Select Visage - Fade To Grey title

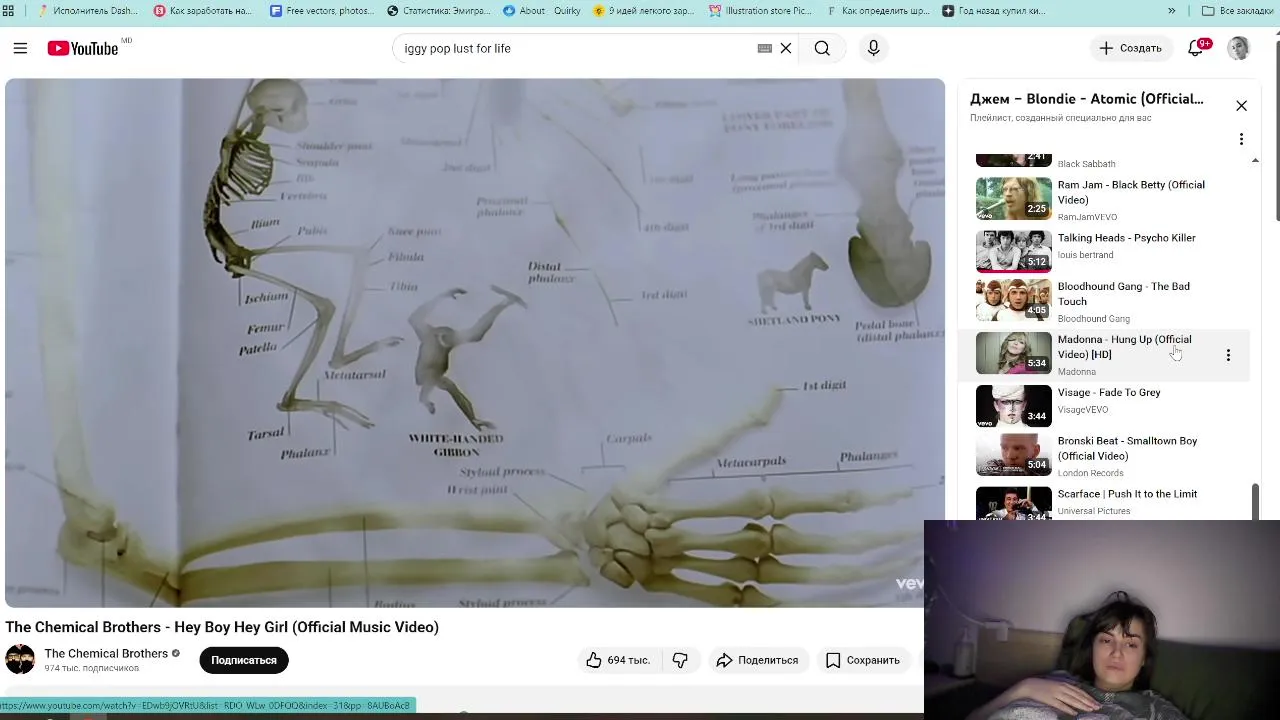1109,393
